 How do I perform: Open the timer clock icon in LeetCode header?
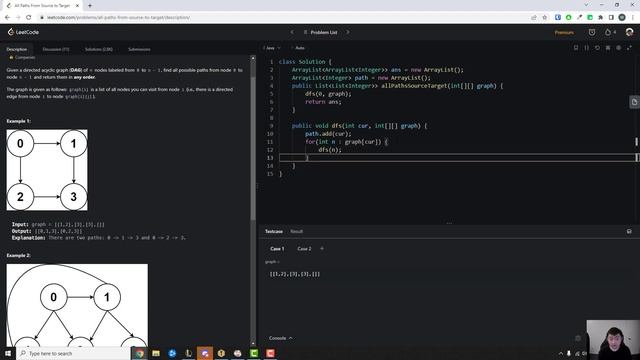click(592, 32)
